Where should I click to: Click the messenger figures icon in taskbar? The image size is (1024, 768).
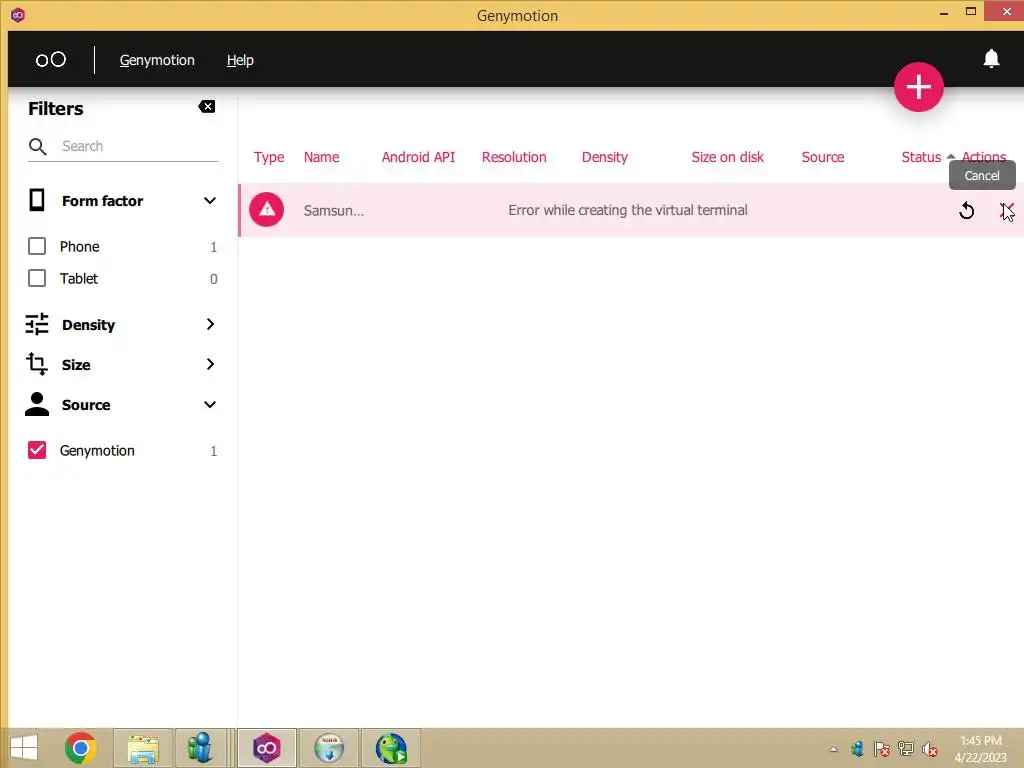tap(200, 748)
